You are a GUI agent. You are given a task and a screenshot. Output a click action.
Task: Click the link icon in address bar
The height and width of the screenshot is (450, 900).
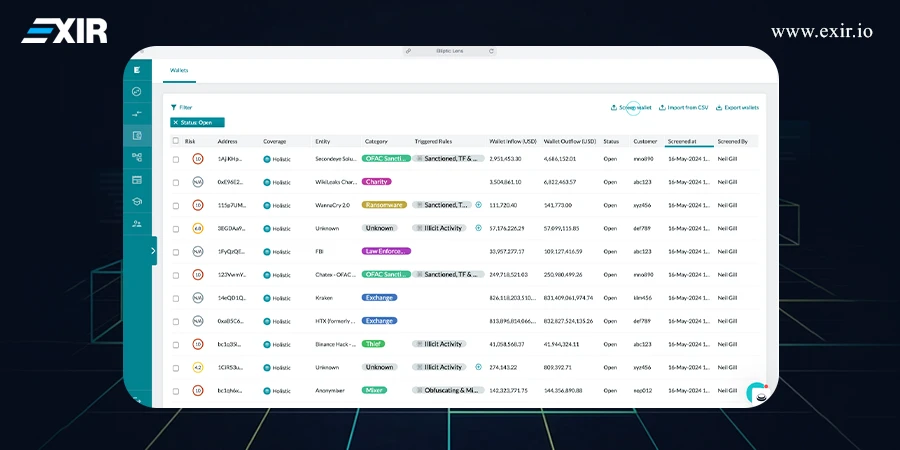point(408,51)
